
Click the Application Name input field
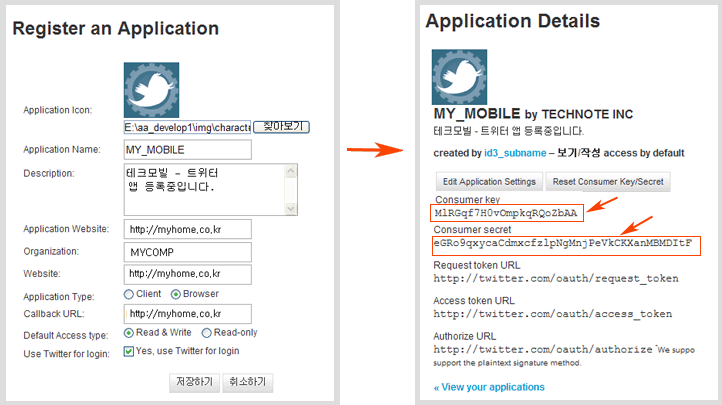(187, 150)
